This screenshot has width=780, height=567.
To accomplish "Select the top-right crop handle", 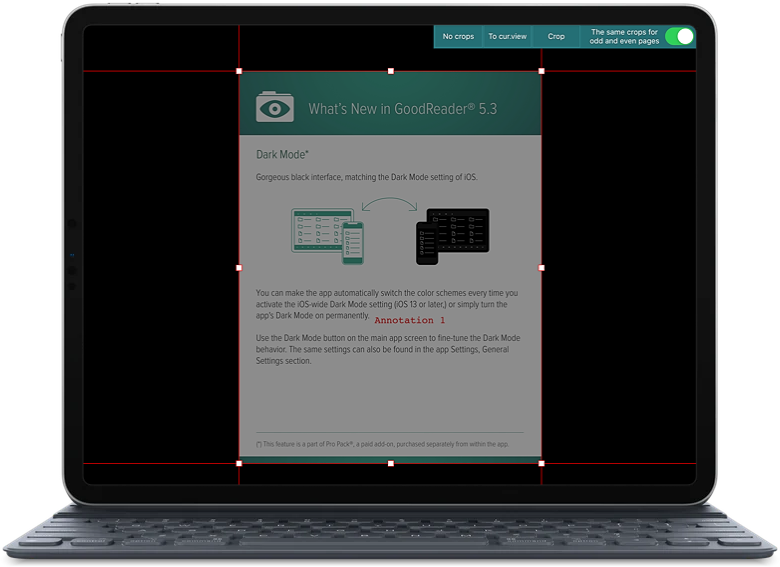I will tap(541, 71).
